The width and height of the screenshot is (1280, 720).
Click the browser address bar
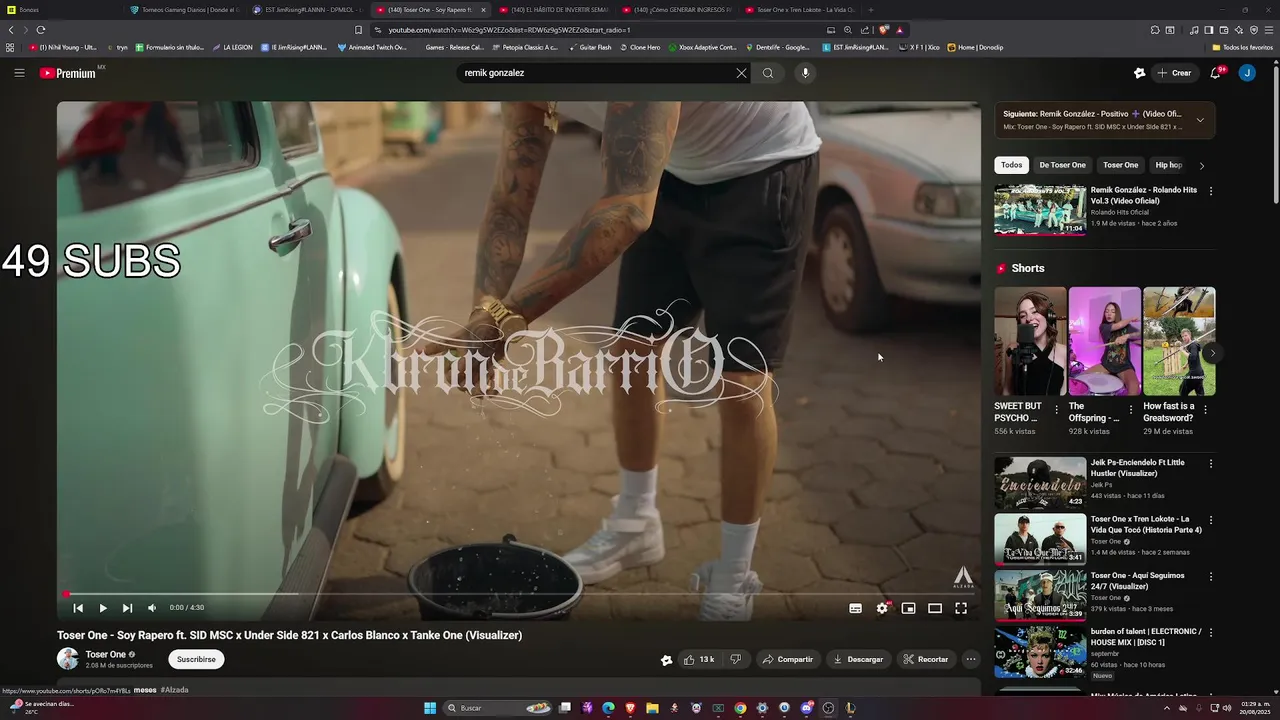click(600, 30)
